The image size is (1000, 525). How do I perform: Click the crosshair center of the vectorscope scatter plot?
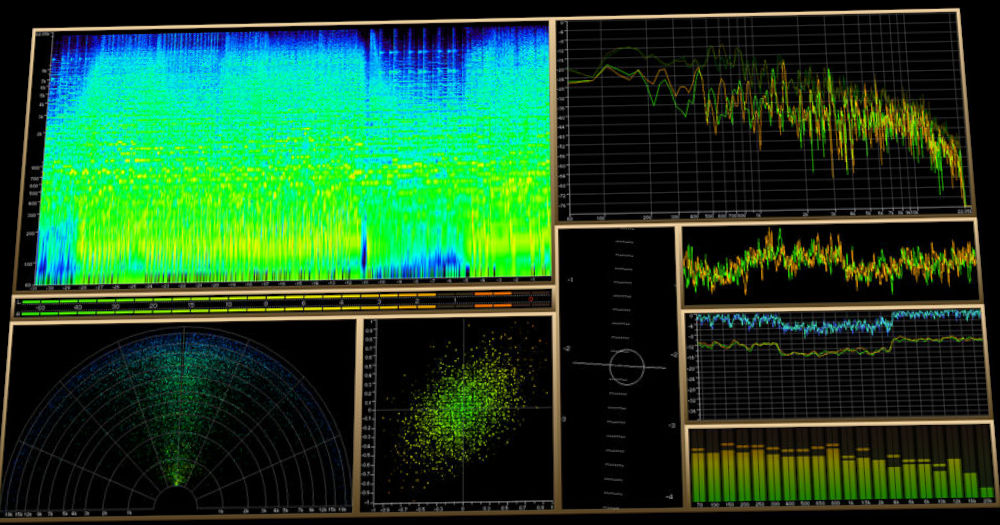point(461,407)
